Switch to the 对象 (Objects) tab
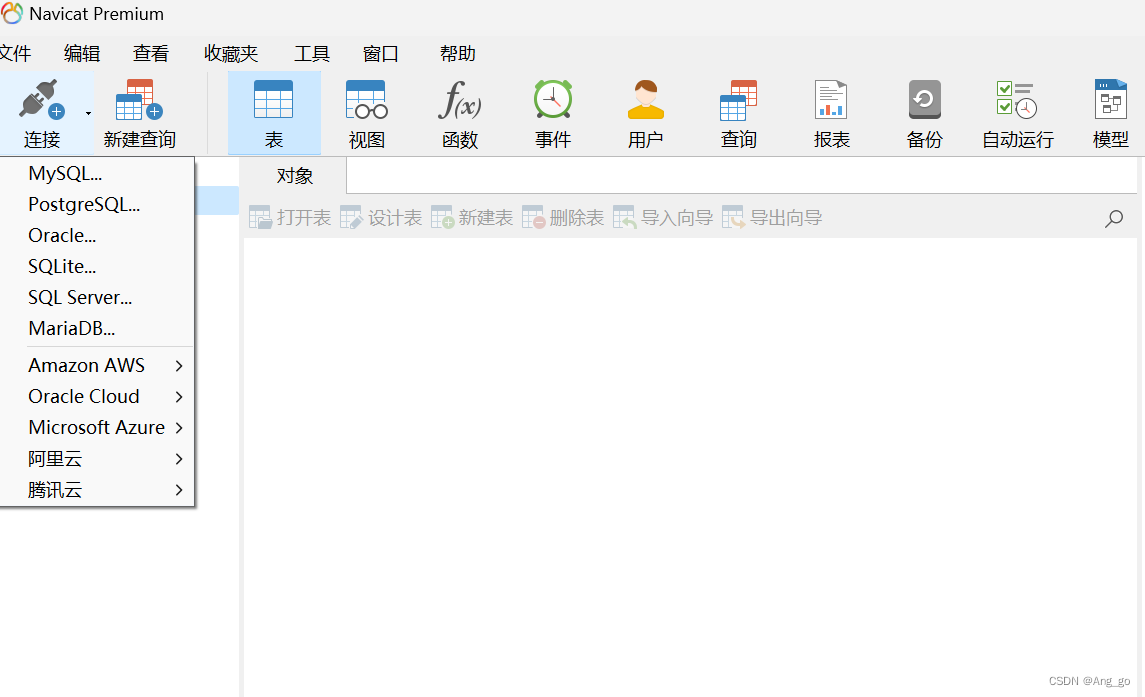 click(294, 174)
